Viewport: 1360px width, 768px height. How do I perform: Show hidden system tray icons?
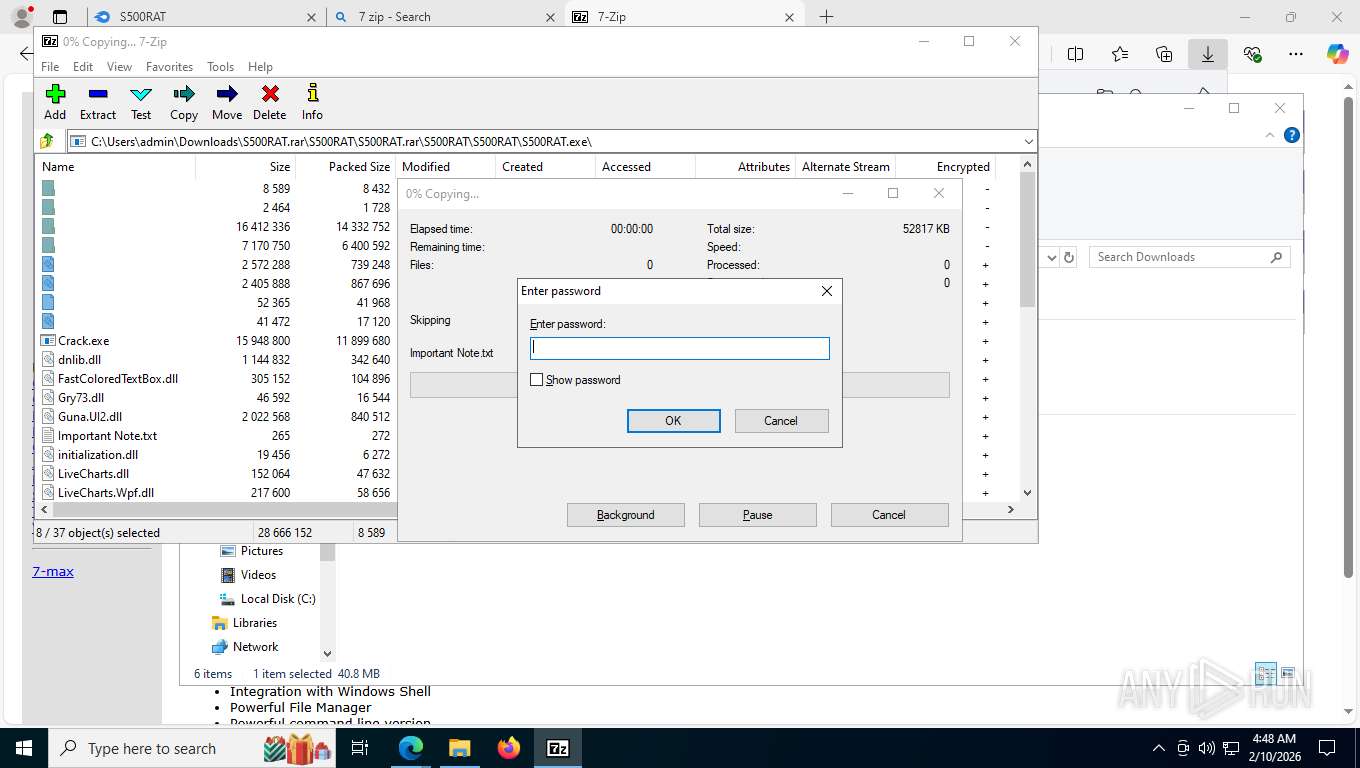pyautogui.click(x=1159, y=748)
